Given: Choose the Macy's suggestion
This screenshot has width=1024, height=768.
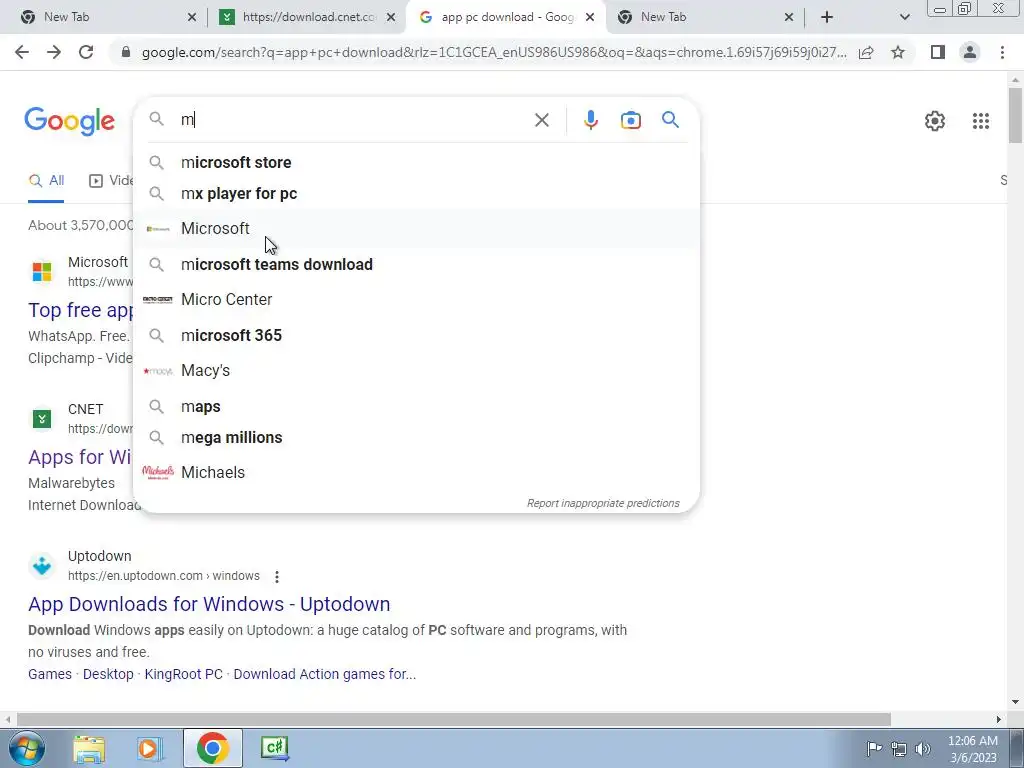Looking at the screenshot, I should coord(417,371).
